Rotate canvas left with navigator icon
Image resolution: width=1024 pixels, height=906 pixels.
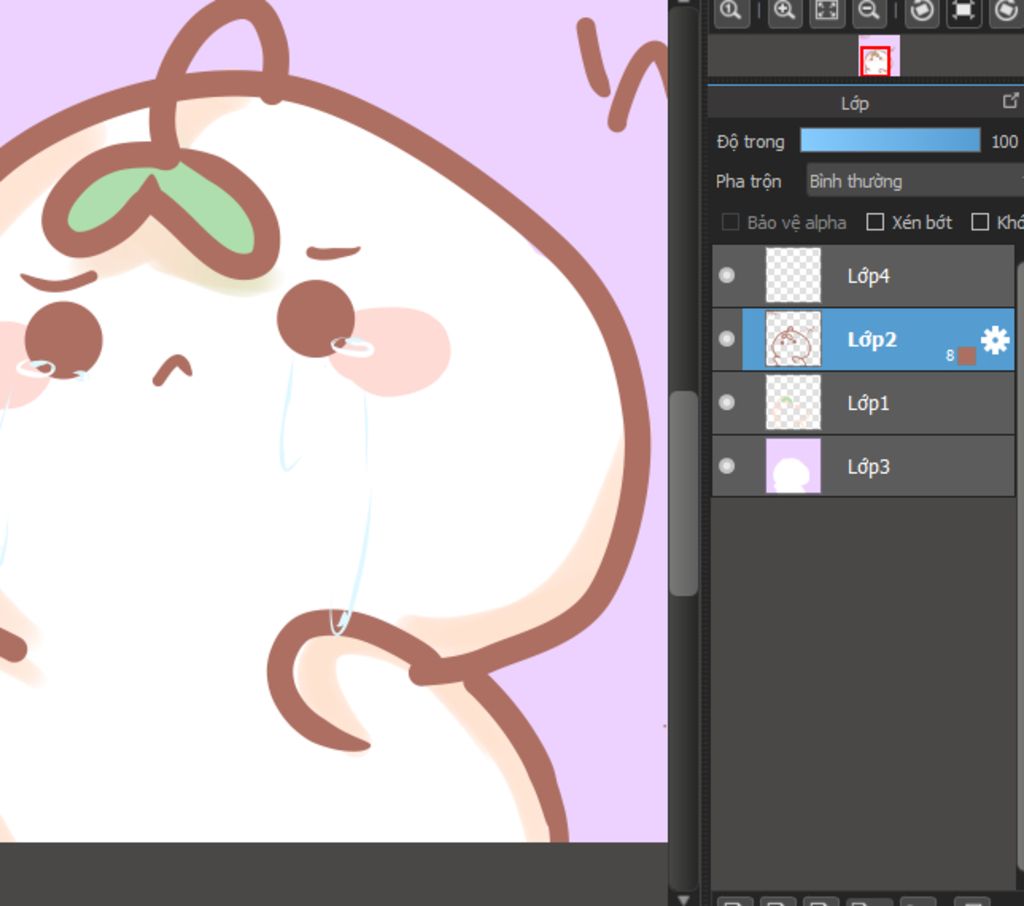point(921,11)
